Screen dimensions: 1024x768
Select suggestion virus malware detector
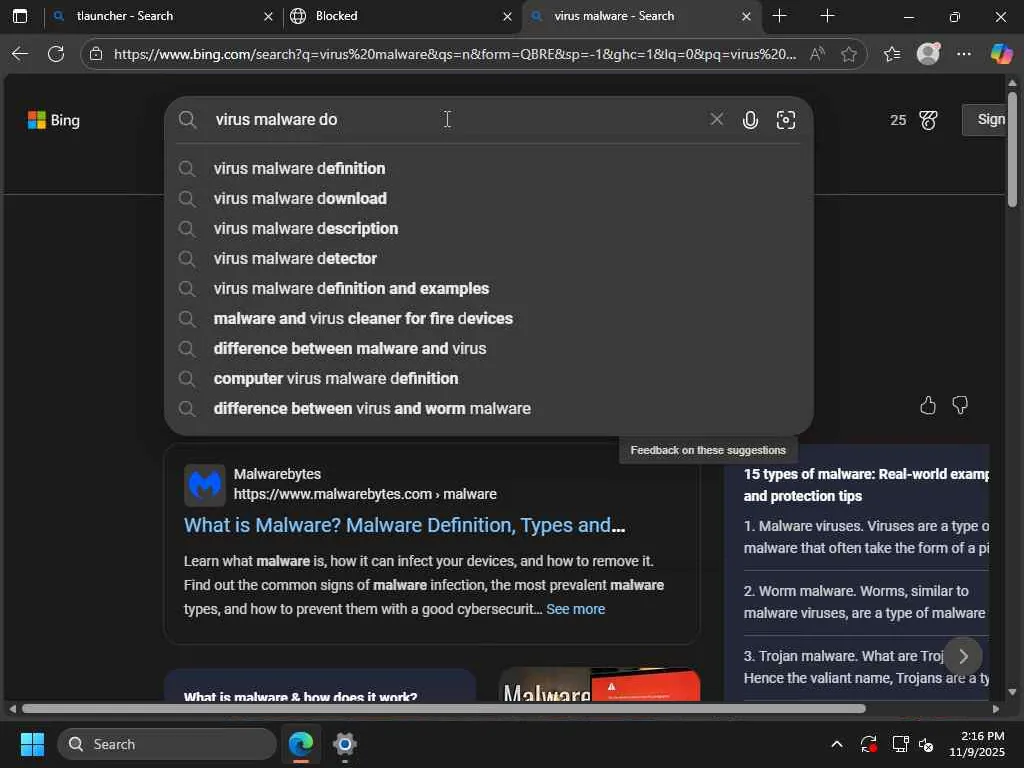[x=488, y=259]
